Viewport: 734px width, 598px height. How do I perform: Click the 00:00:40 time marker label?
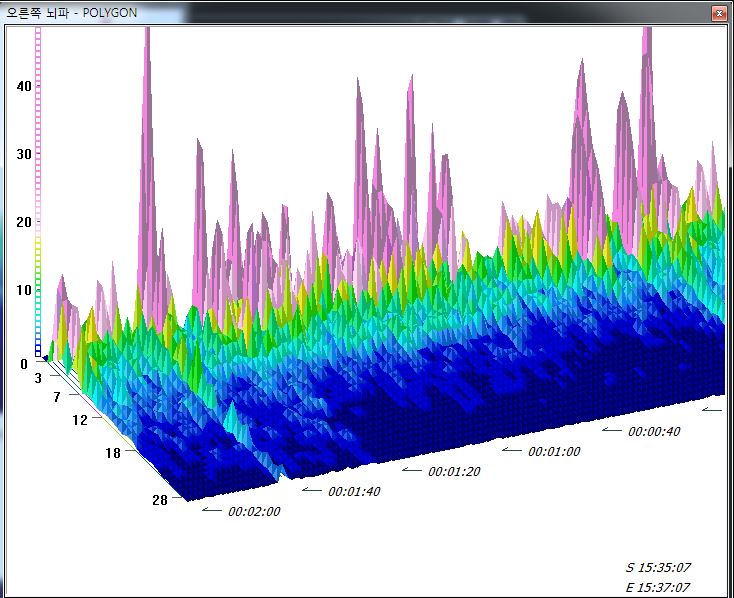tap(654, 432)
